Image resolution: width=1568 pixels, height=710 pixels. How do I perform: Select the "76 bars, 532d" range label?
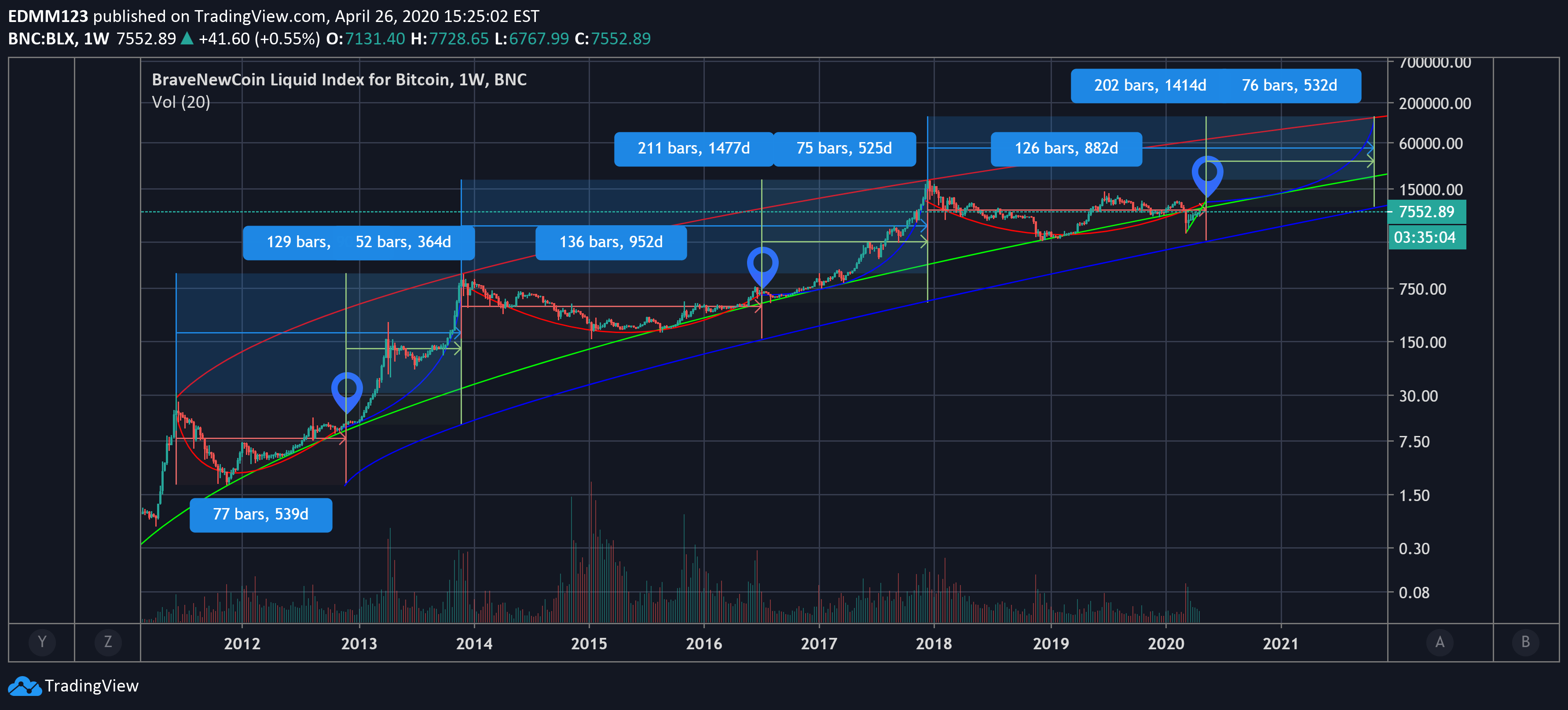(x=1289, y=85)
